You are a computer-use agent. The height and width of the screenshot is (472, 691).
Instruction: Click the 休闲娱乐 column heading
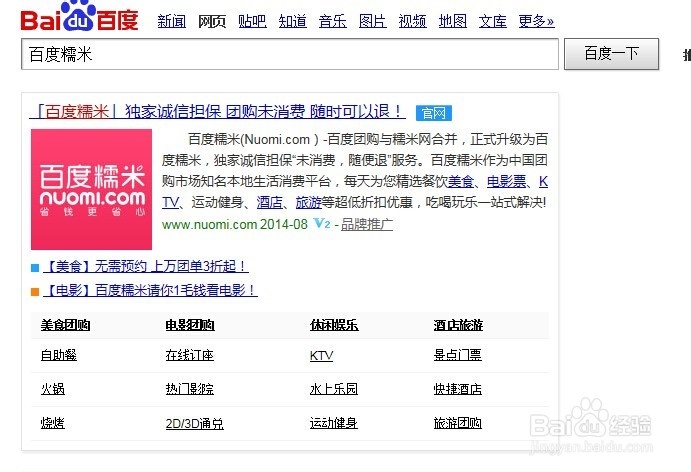(334, 325)
